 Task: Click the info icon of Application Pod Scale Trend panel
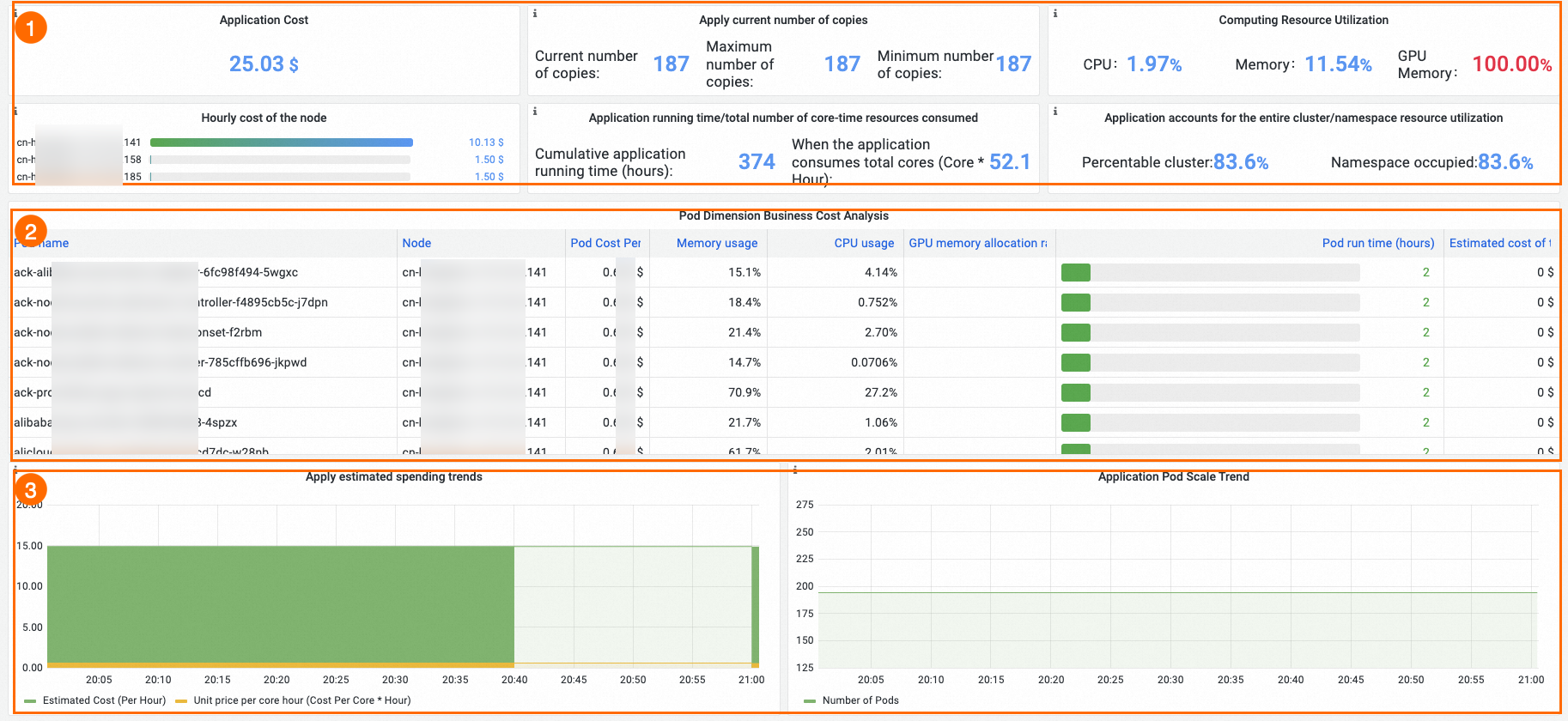(795, 470)
